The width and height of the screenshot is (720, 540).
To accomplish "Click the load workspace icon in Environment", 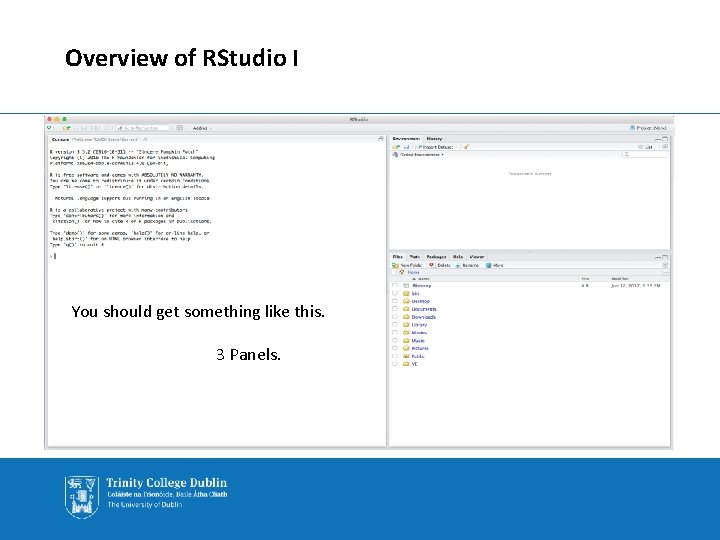I will [396, 147].
